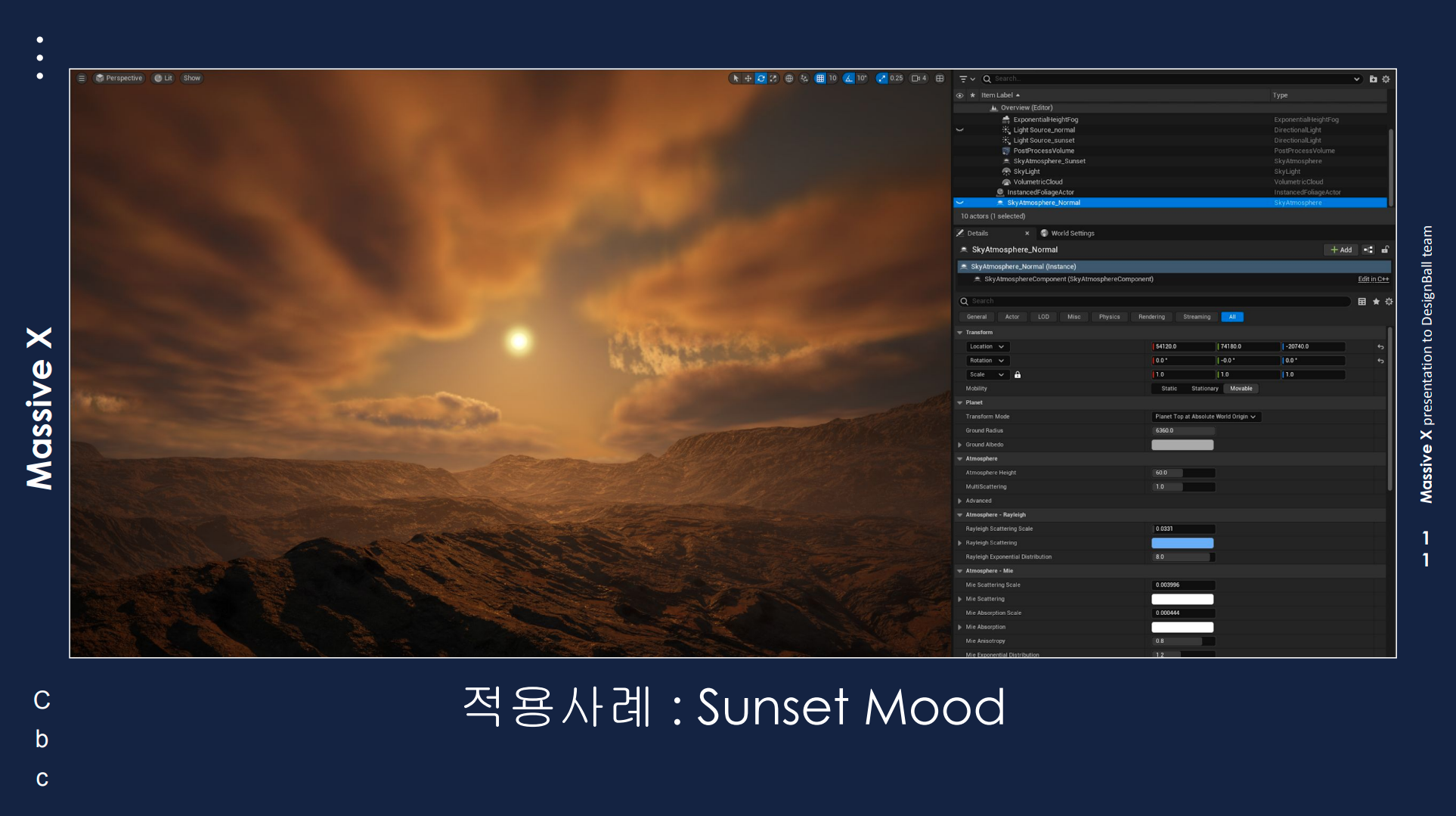Click the scale lock icon
1456x816 pixels.
1018,375
